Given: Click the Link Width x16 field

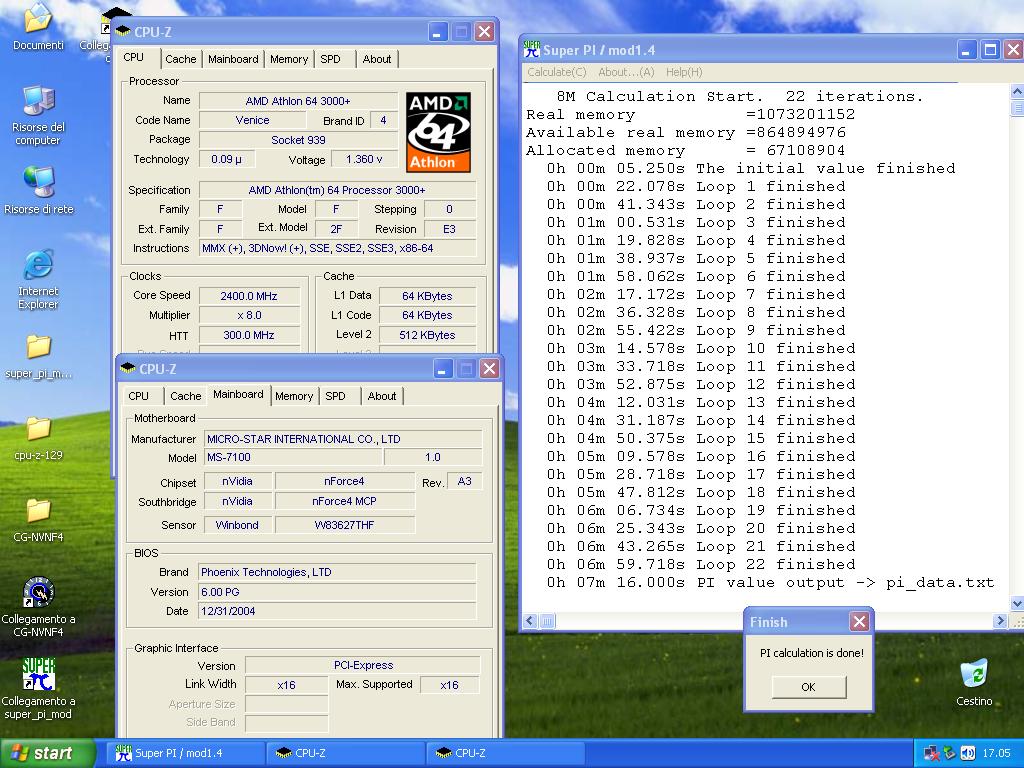Looking at the screenshot, I should (286, 685).
